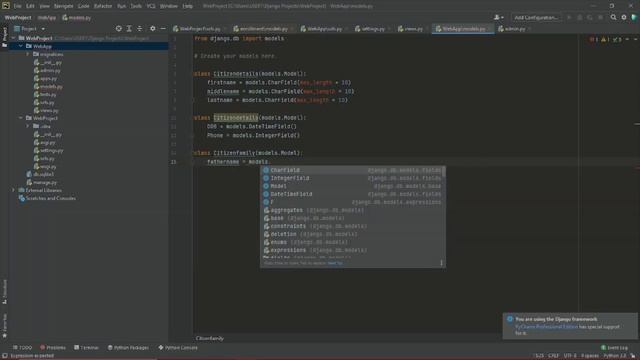This screenshot has height=360, width=640.
Task: Open the Help menu
Action: click(x=187, y=6)
